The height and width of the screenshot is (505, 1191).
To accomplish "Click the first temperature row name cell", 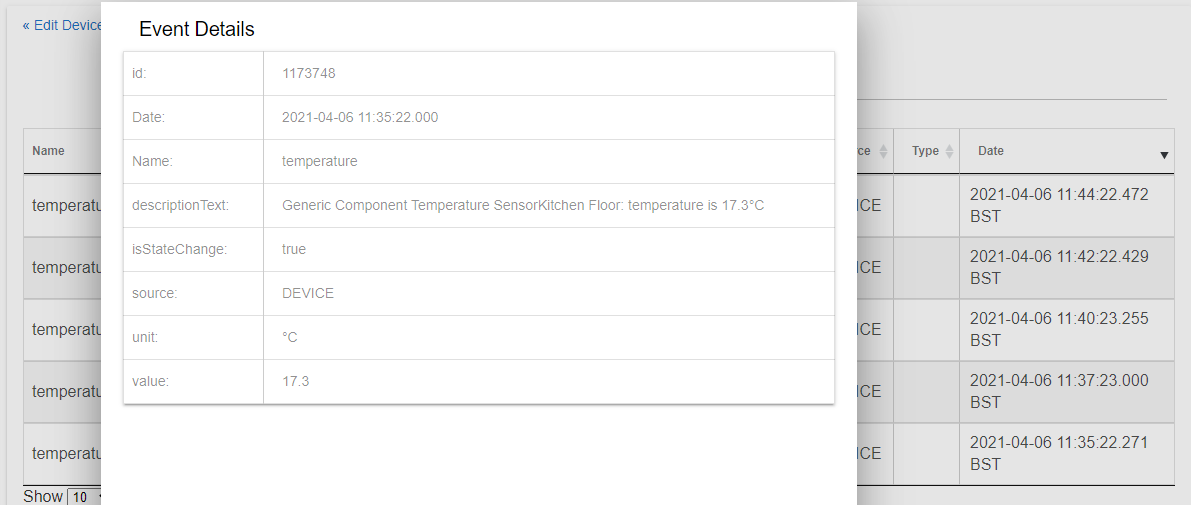I will click(x=67, y=206).
